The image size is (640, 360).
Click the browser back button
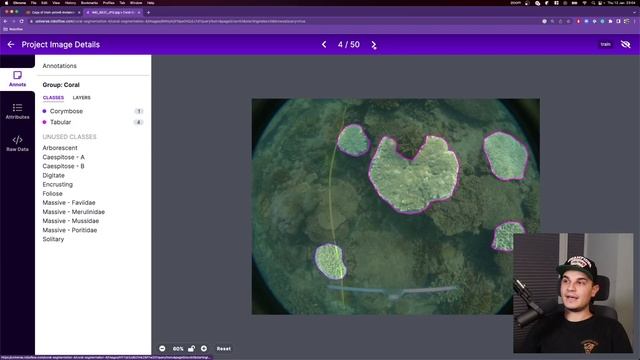[5, 21]
